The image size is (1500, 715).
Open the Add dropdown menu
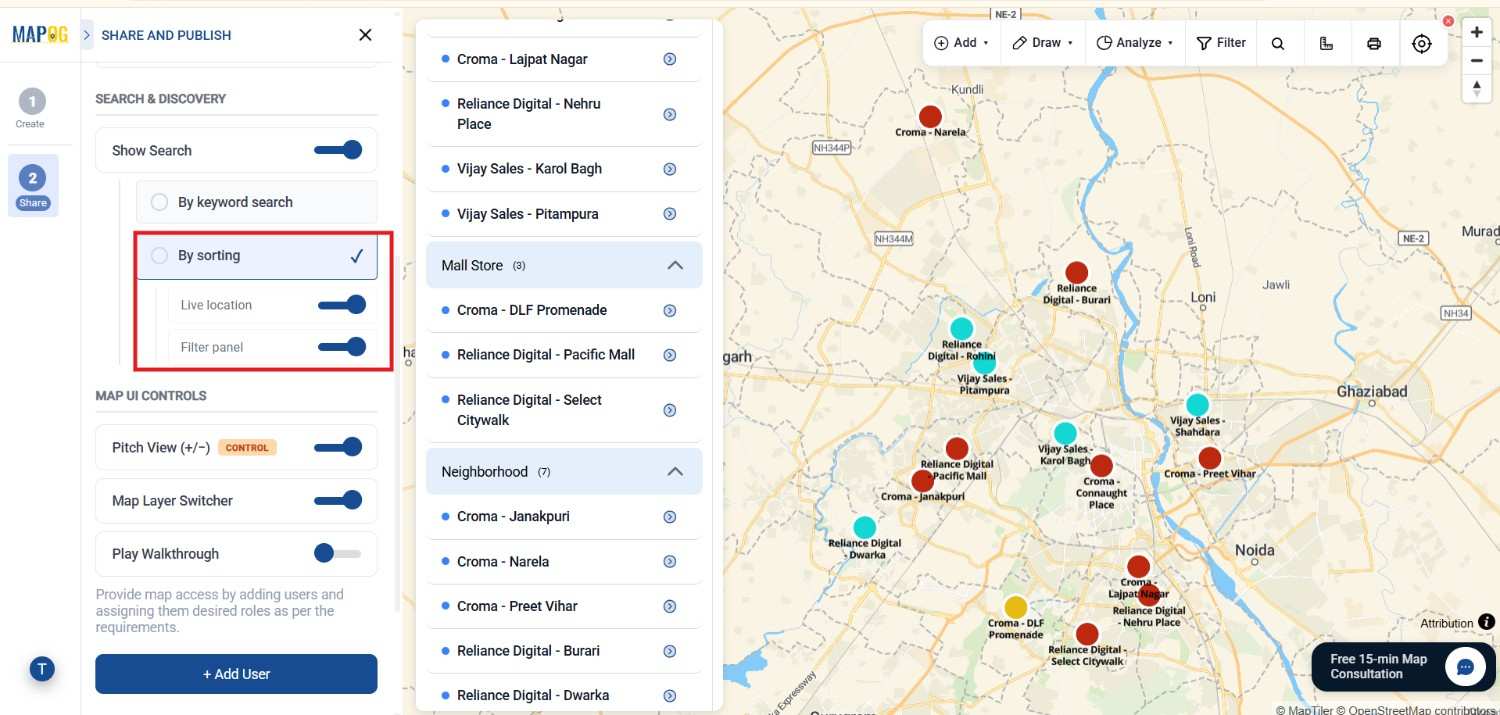961,43
